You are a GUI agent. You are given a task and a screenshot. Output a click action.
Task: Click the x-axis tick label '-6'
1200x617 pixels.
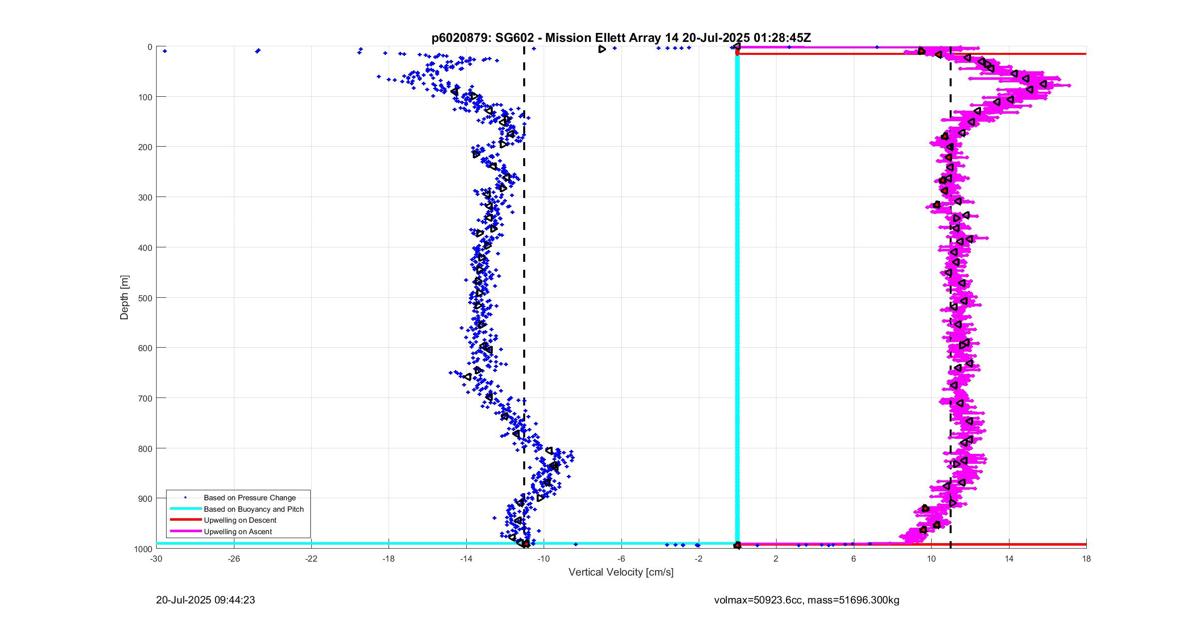click(x=621, y=558)
